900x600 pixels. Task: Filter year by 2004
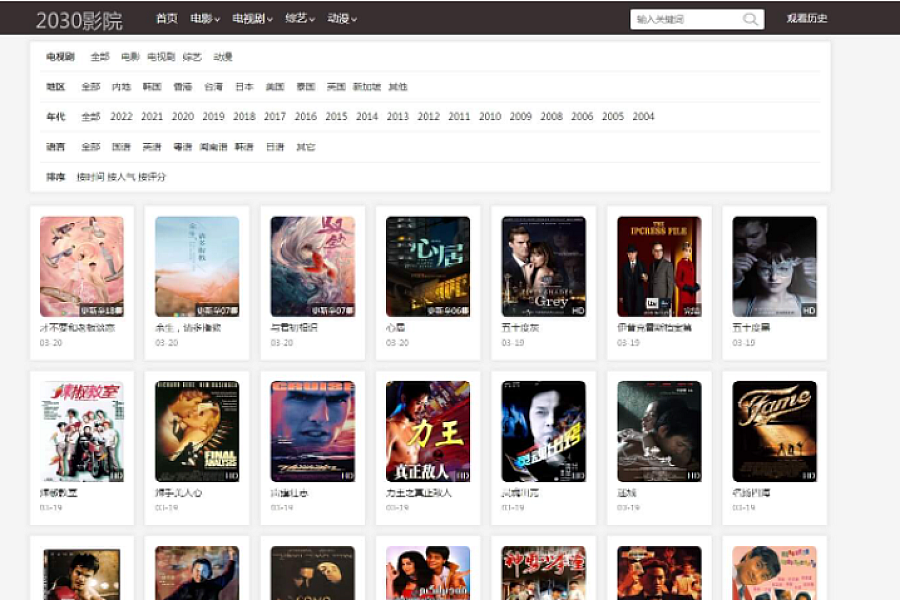click(643, 117)
